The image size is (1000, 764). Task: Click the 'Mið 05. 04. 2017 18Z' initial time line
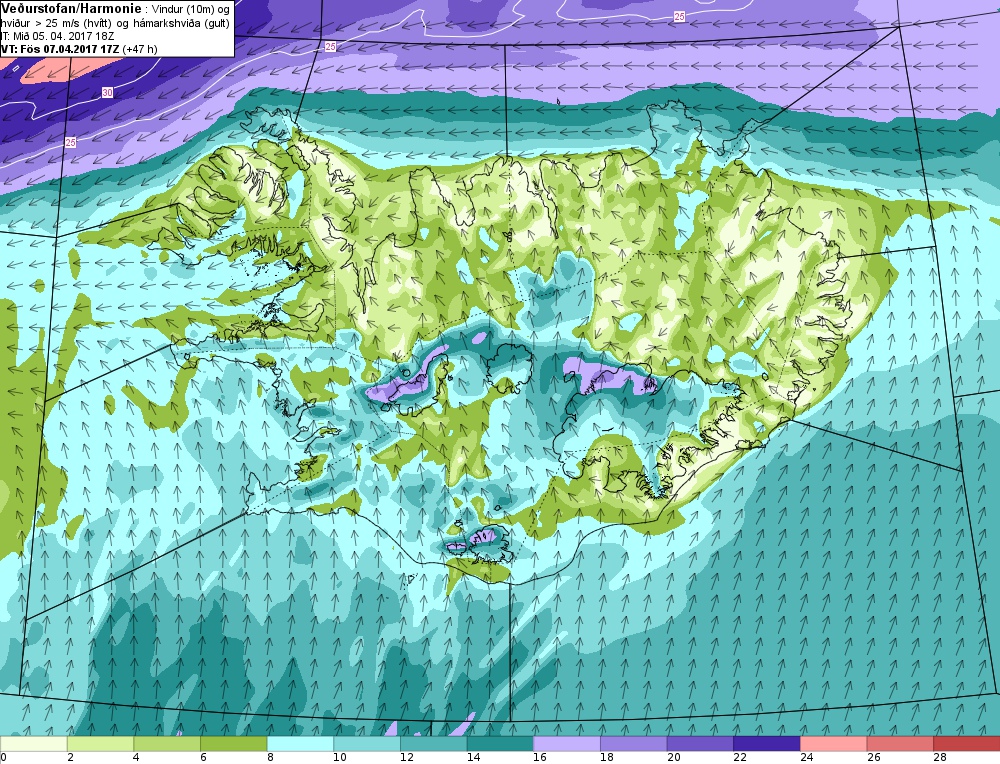[63, 36]
